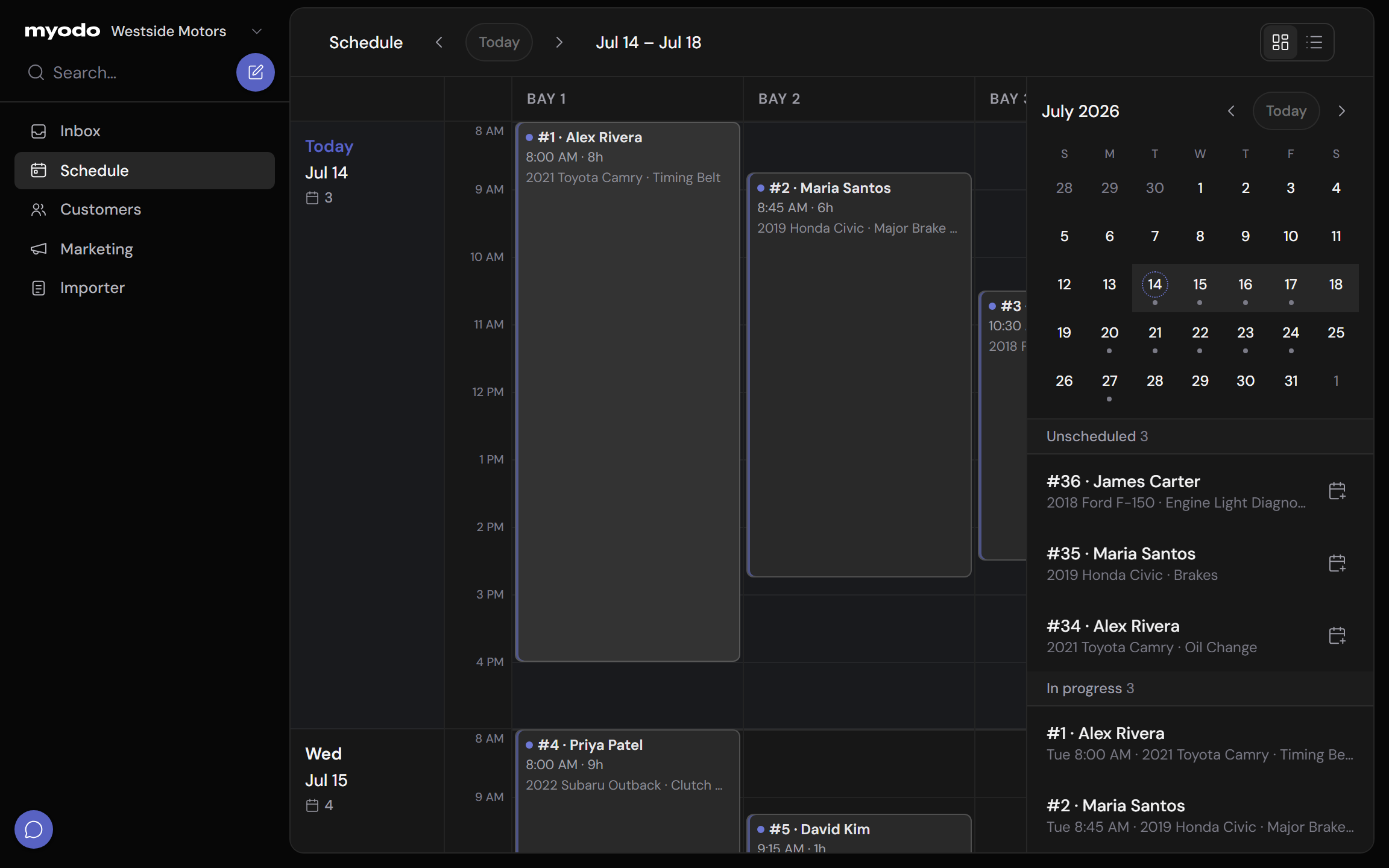1389x868 pixels.
Task: Switch to list view of schedule
Action: tap(1314, 42)
